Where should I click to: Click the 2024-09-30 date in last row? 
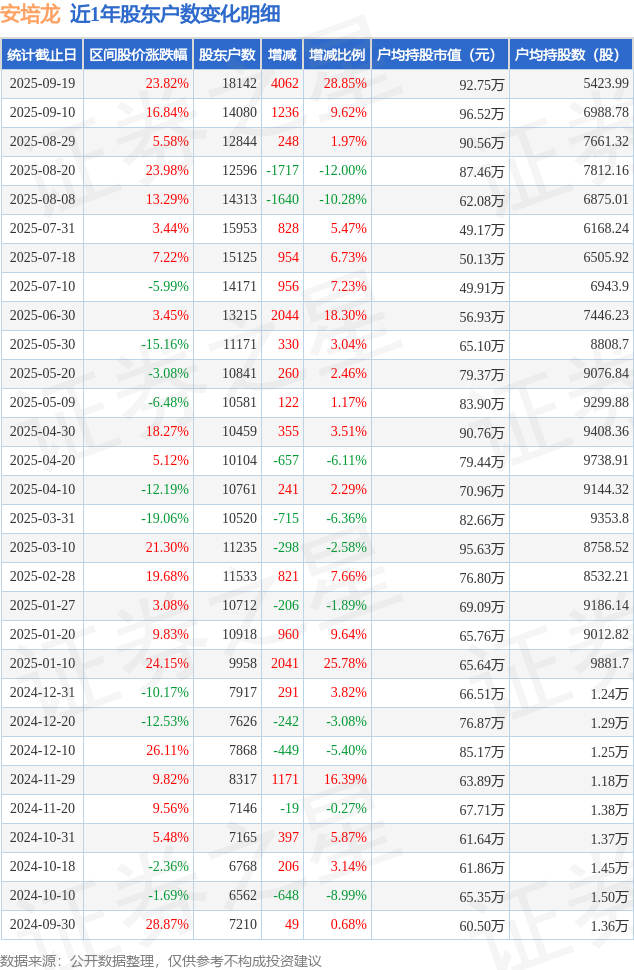(41, 925)
